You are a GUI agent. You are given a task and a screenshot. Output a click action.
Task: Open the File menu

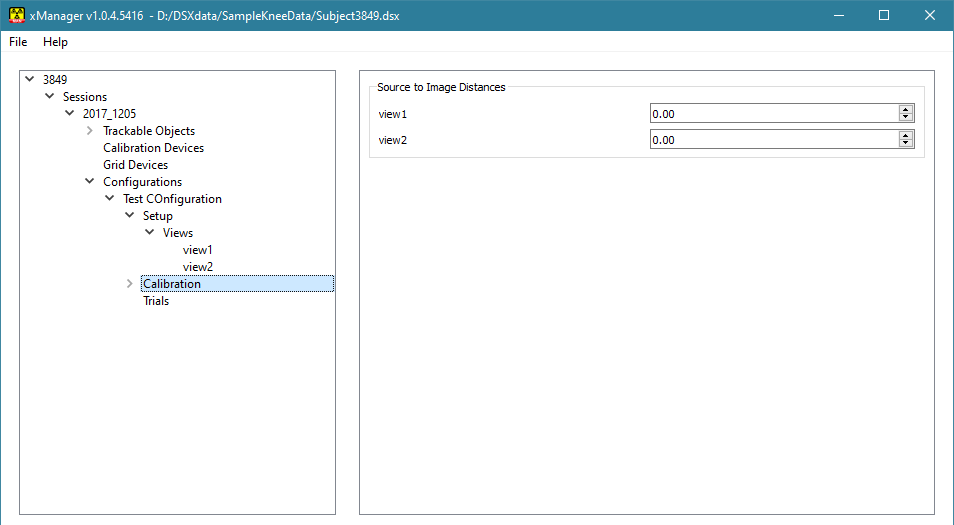tap(18, 42)
